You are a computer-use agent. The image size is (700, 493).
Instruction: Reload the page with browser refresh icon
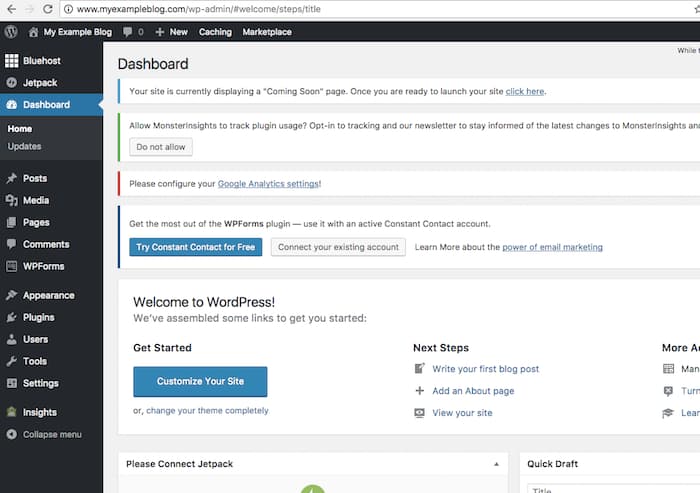coord(47,9)
